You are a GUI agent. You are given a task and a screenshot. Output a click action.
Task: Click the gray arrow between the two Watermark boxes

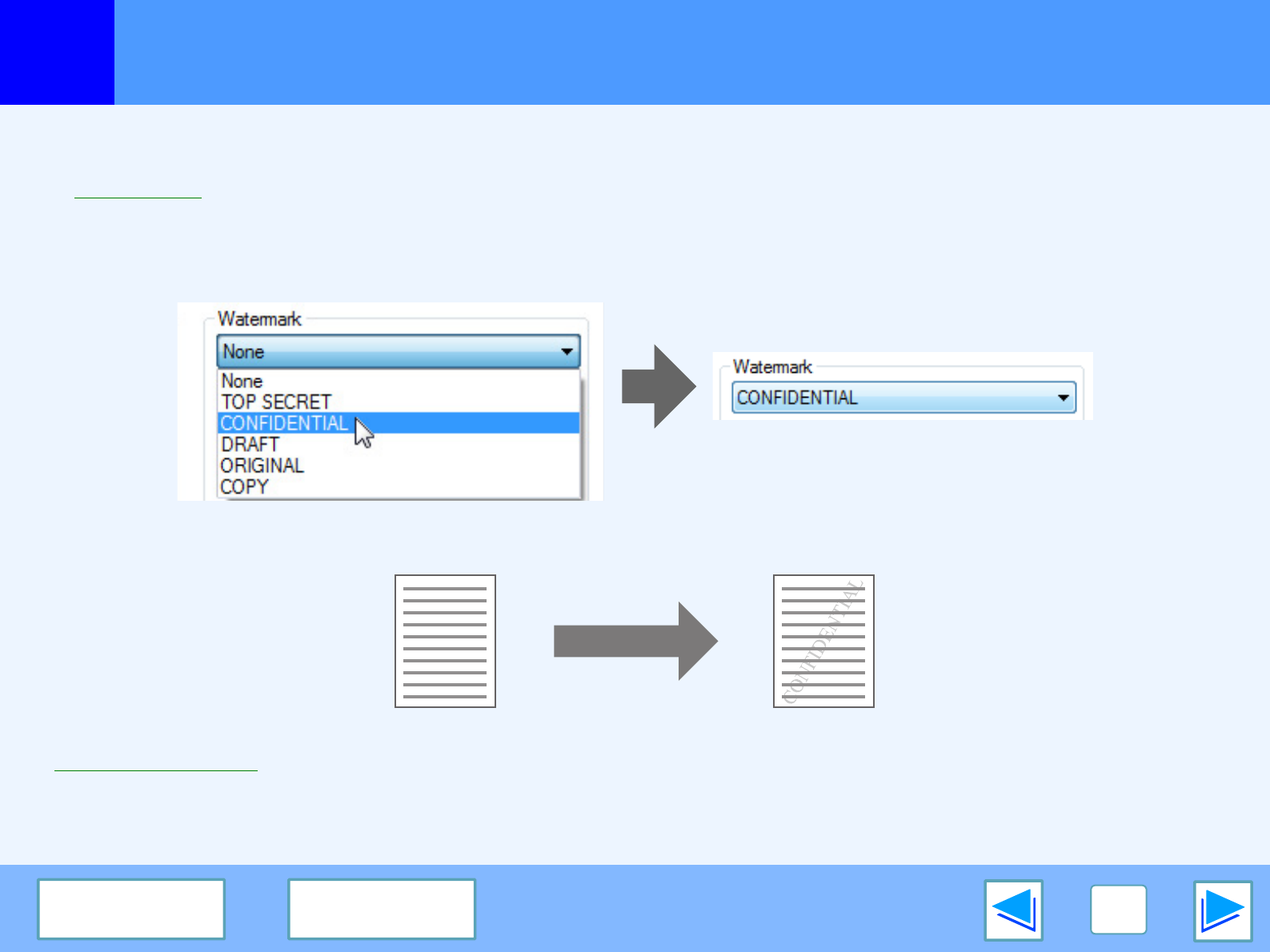tap(658, 386)
